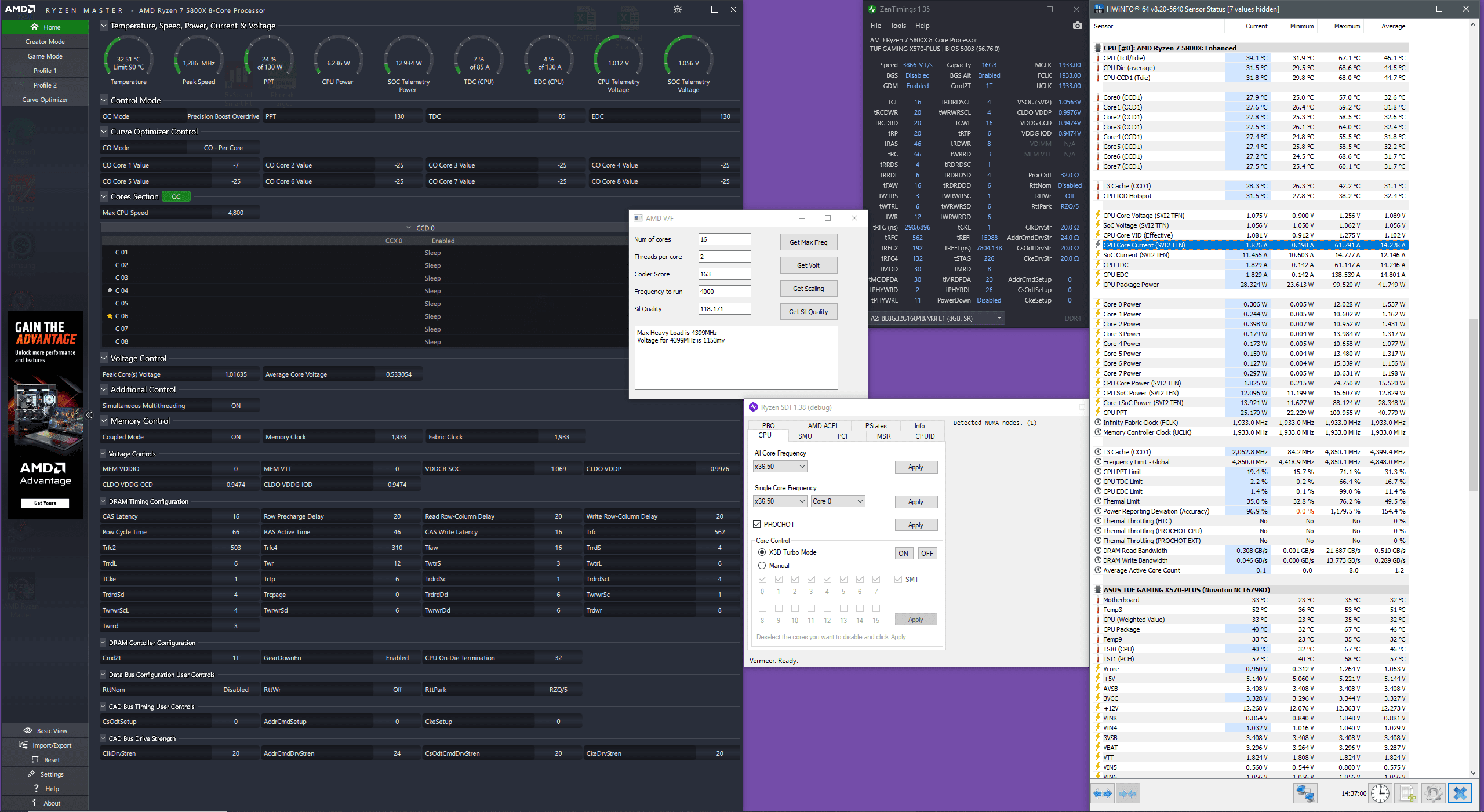Click ZenTimings camera screenshot icon
This screenshot has height=812, width=1484.
1077,26
